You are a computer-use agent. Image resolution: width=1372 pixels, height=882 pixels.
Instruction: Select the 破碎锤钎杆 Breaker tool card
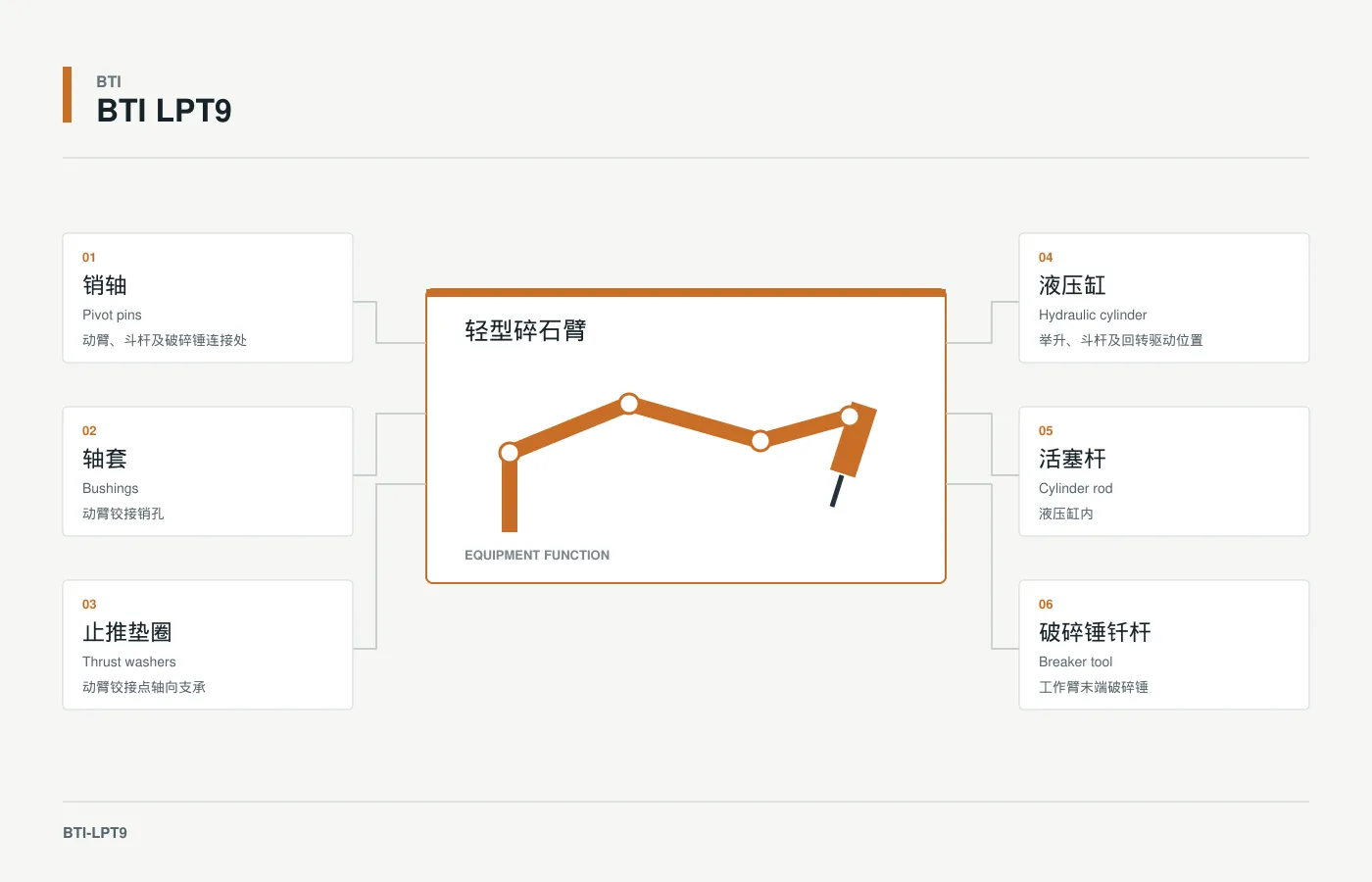[x=1164, y=645]
